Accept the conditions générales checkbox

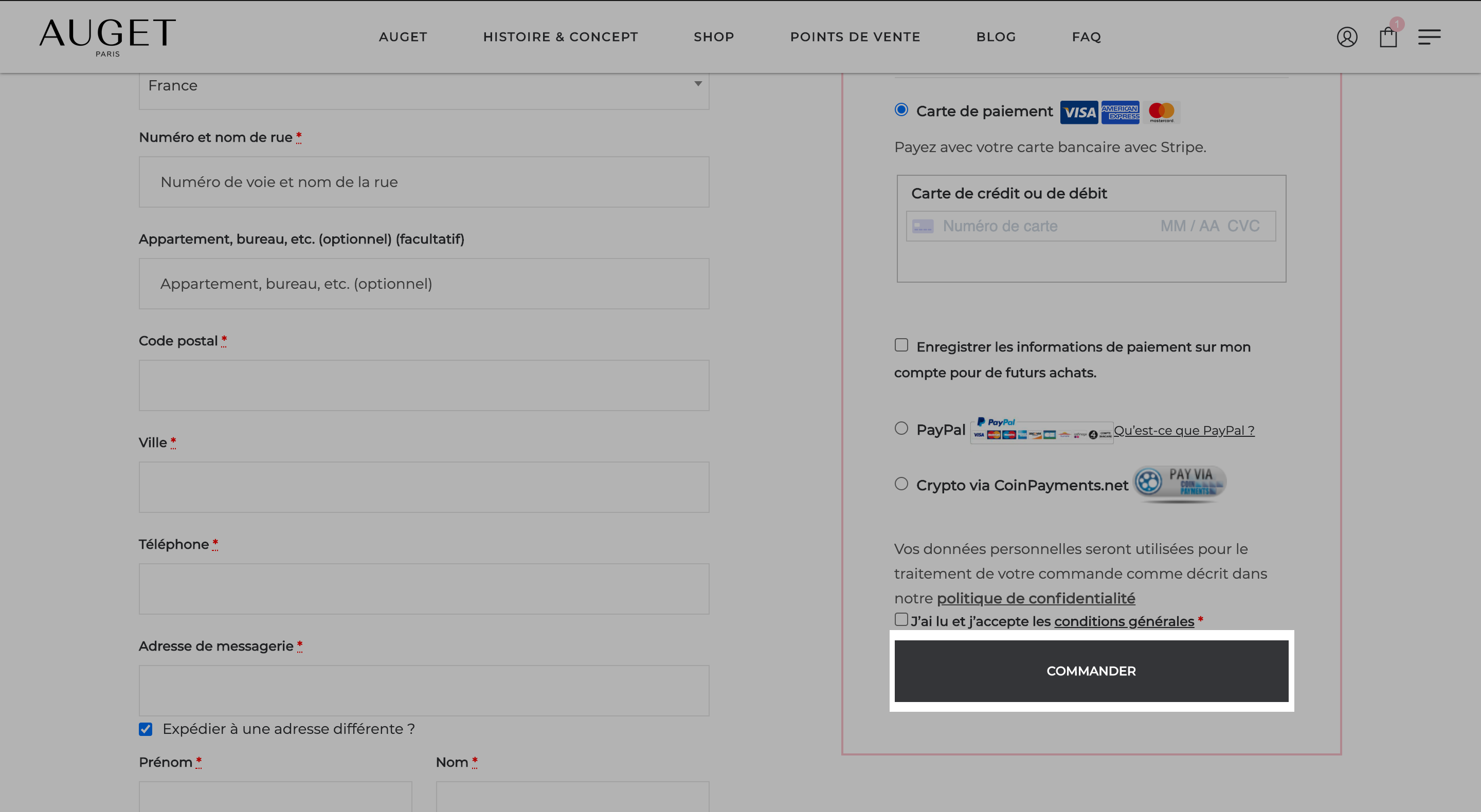click(x=901, y=619)
